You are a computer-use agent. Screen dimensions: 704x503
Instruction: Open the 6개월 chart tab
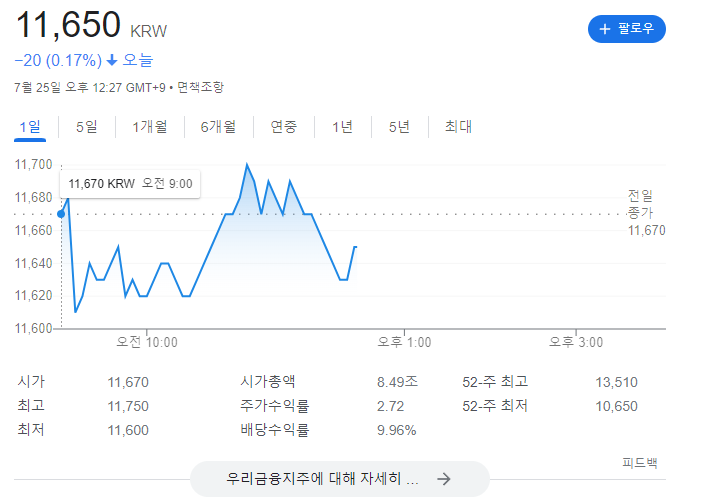click(x=218, y=127)
